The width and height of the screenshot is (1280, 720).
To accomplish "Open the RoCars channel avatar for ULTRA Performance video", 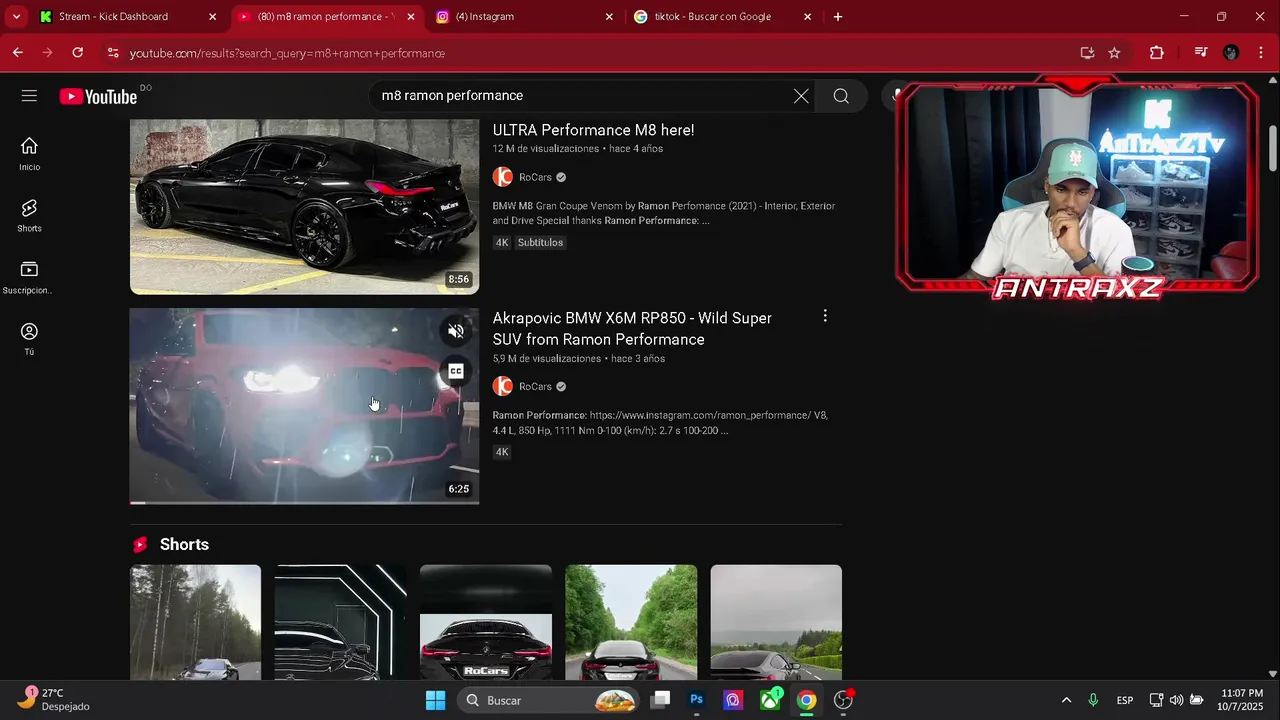I will 503,177.
